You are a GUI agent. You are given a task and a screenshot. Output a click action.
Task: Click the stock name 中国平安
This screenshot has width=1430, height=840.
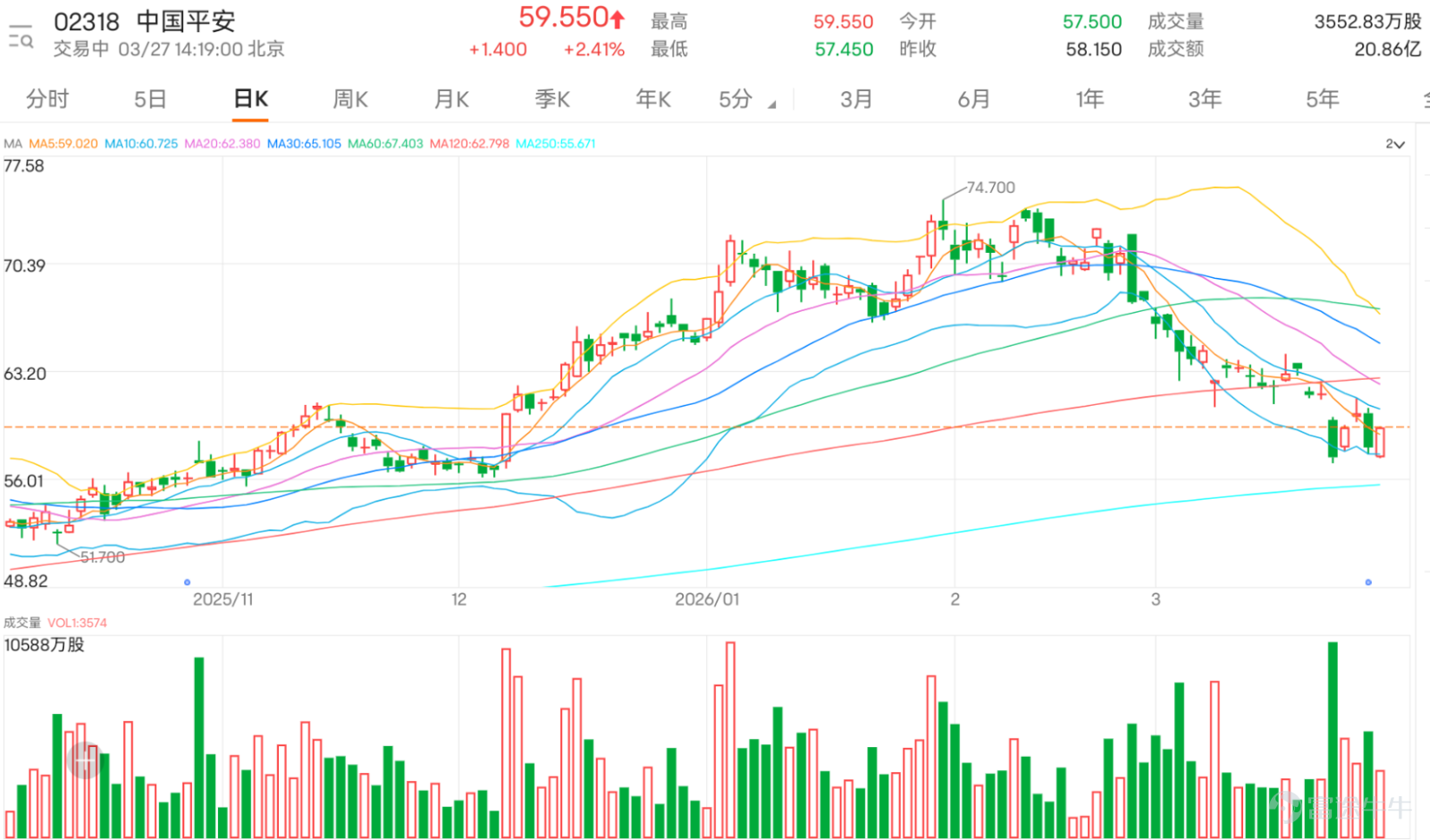point(186,21)
